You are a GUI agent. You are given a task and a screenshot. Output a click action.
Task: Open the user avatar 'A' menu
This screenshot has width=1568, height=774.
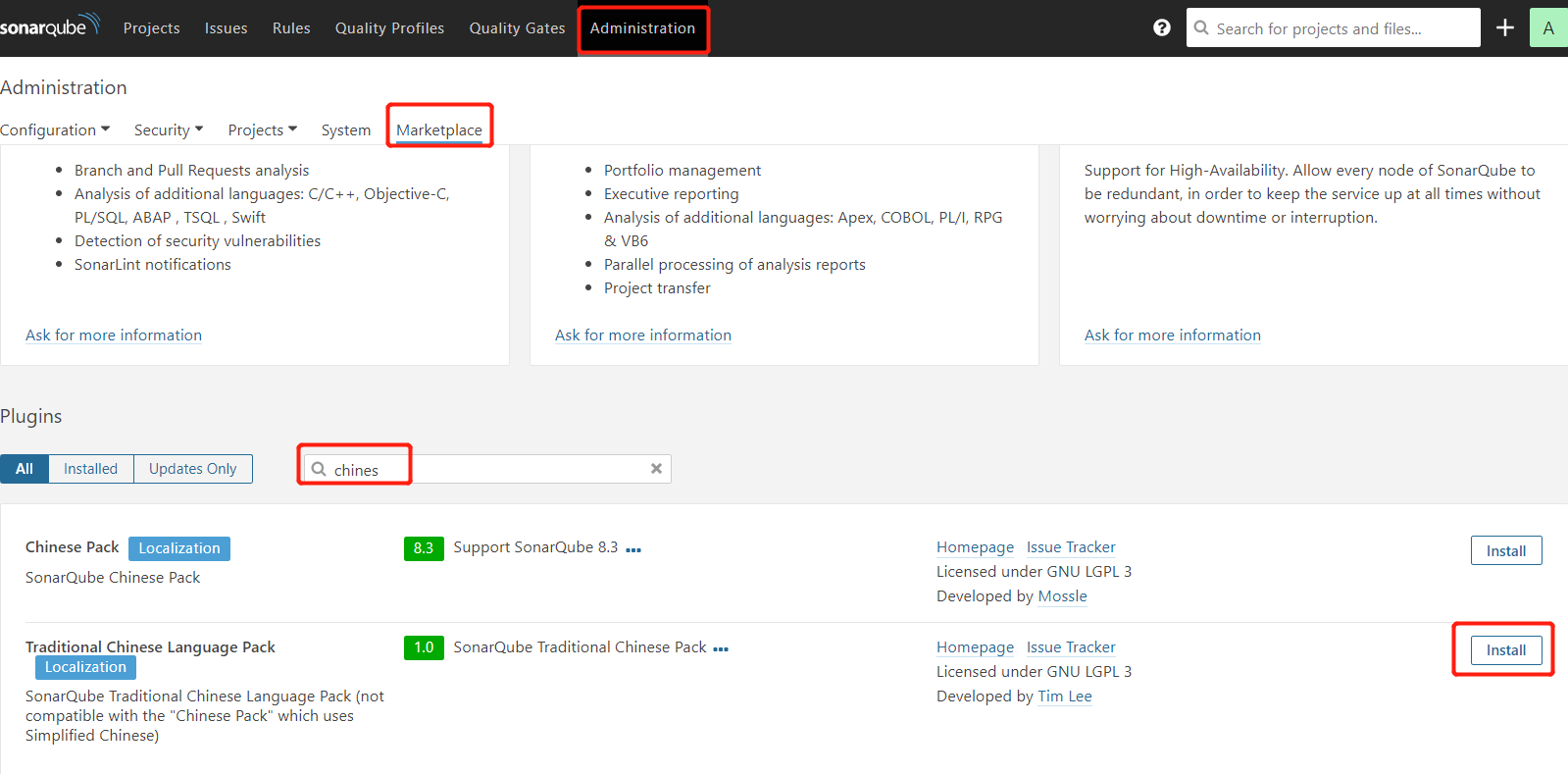pyautogui.click(x=1548, y=27)
